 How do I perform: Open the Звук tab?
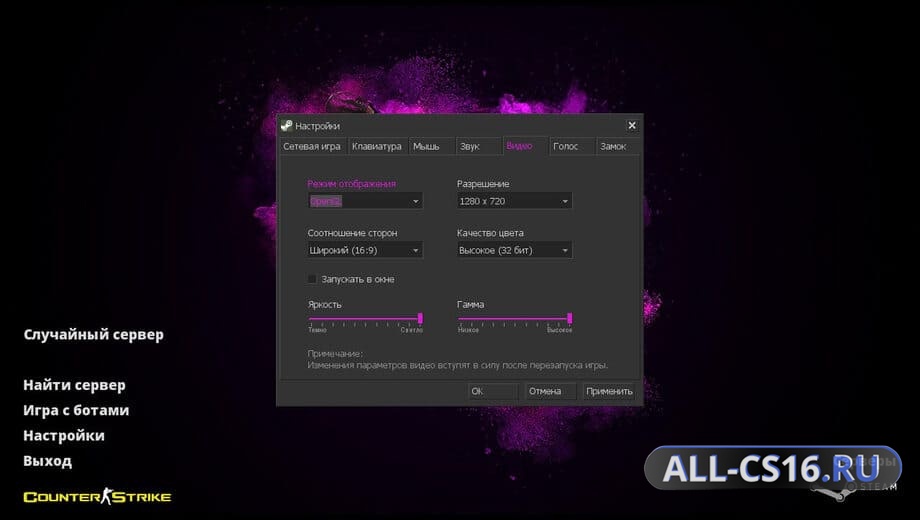(470, 147)
